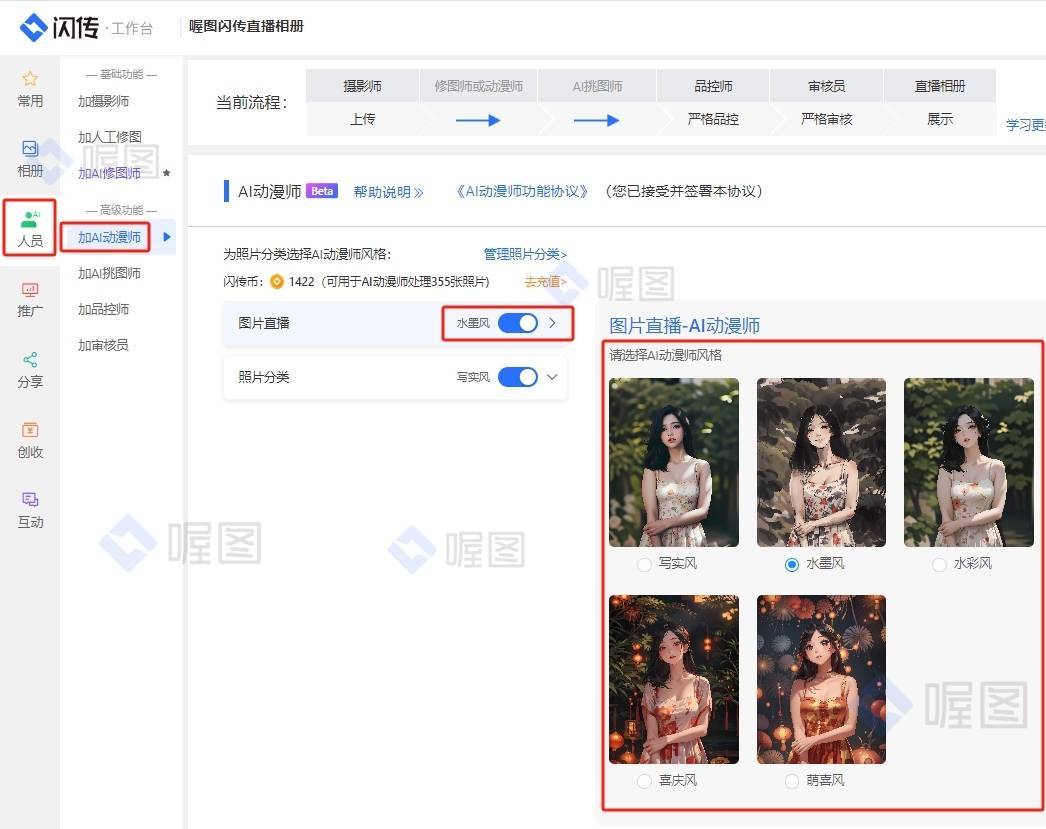Viewport: 1046px width, 829px height.
Task: Select the 萌喜风 radio button
Action: click(792, 781)
